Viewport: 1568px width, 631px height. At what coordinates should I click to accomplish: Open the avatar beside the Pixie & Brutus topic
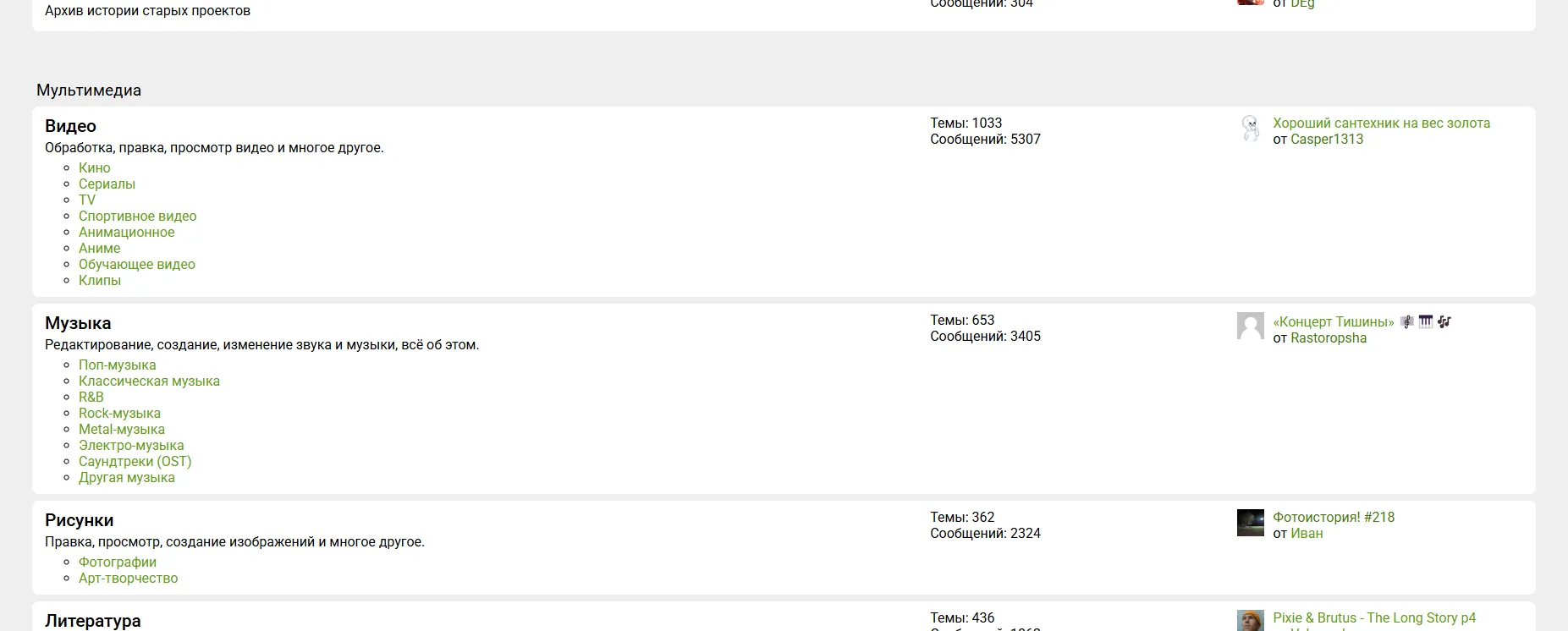1250,621
